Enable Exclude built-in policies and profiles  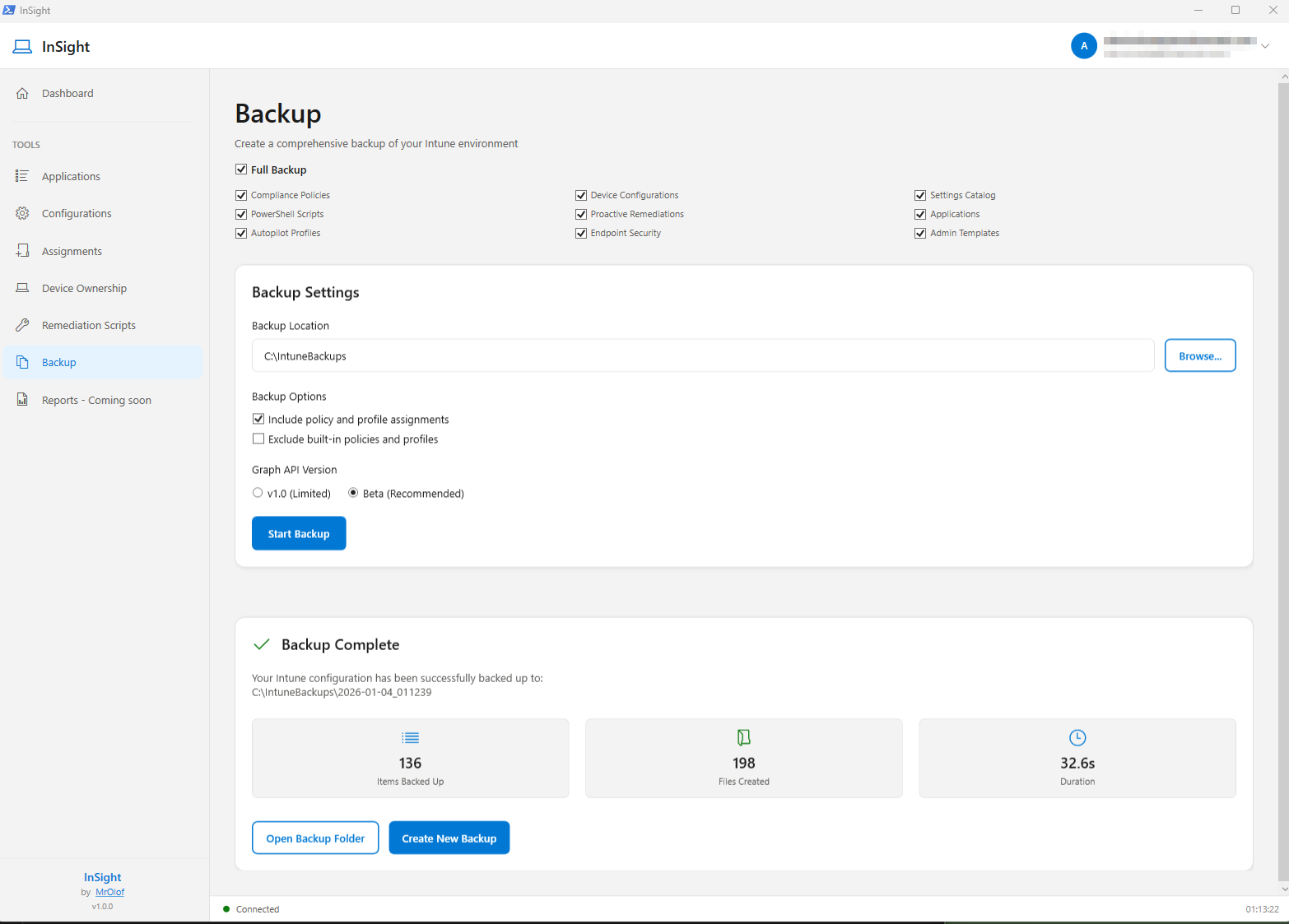(258, 439)
